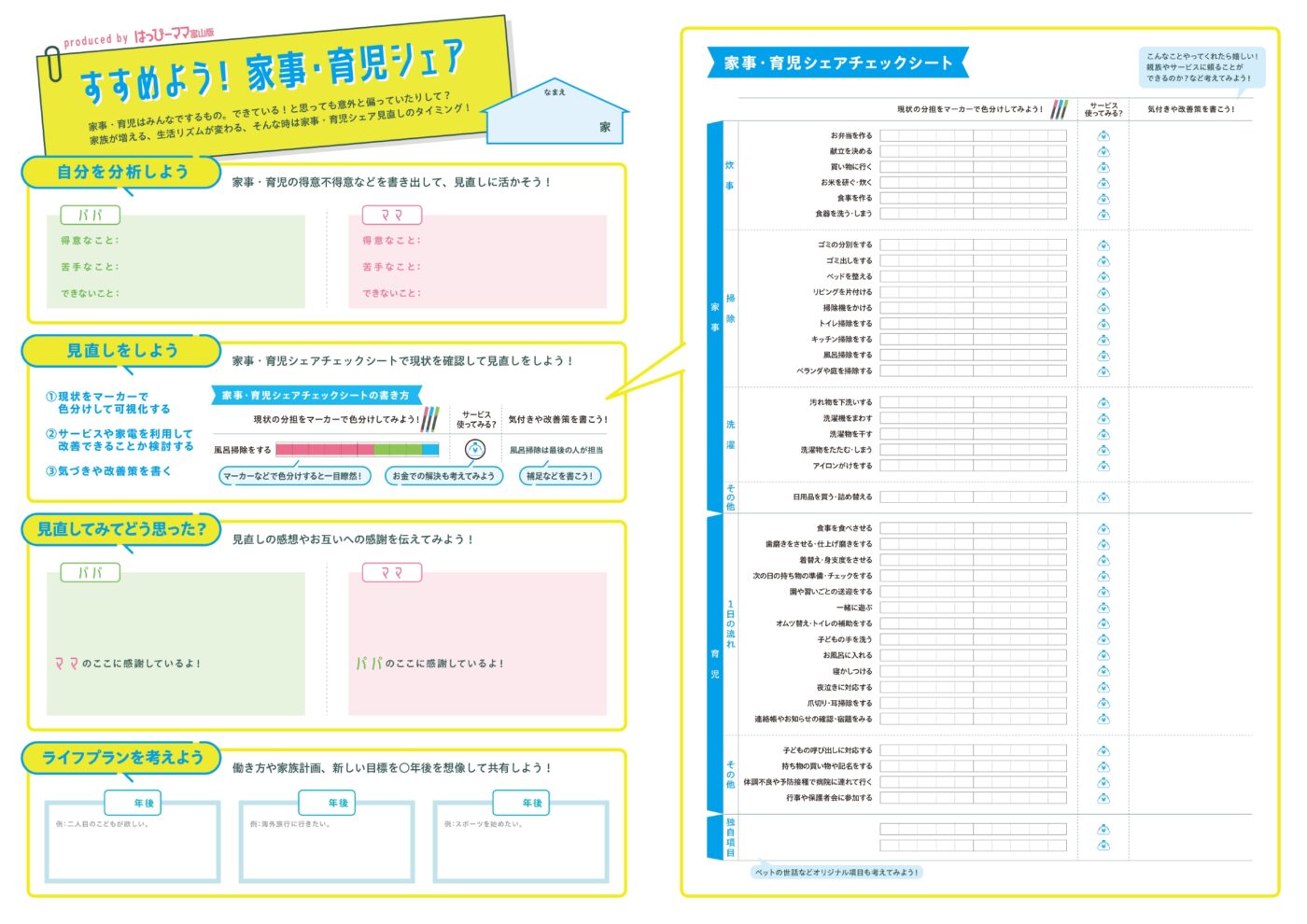Click the 補足などを書こう! pill label
Viewport: 1307px width, 924px height.
(559, 476)
